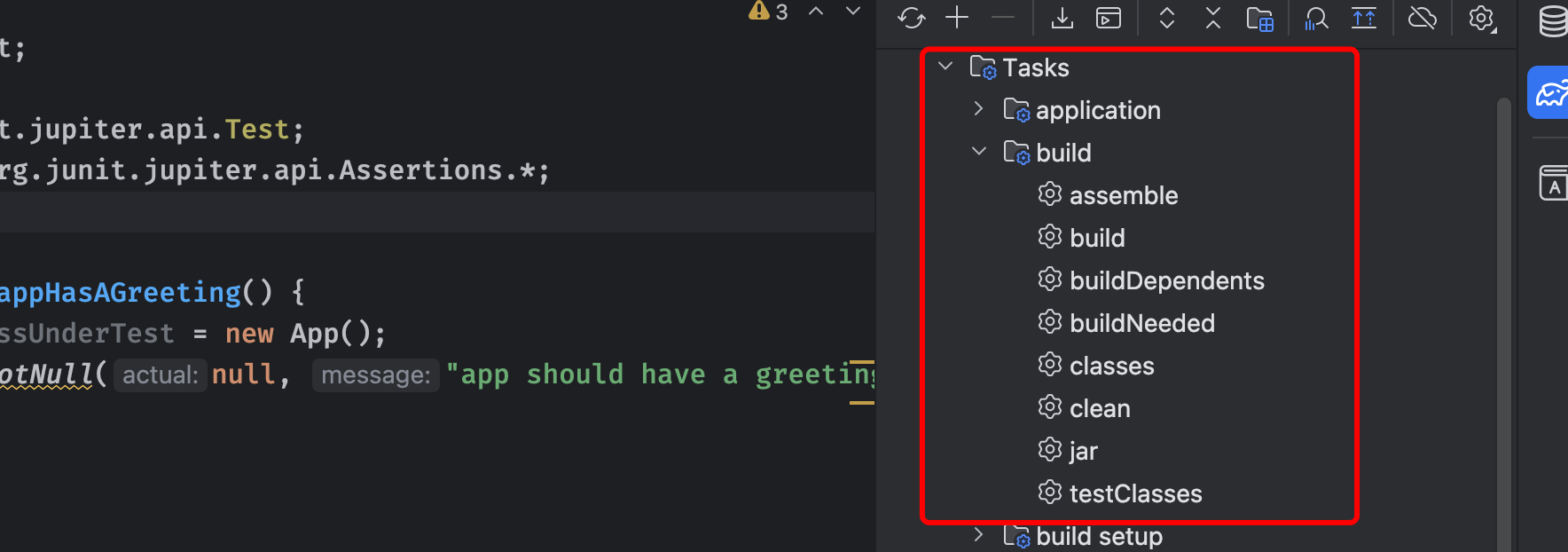This screenshot has width=1568, height=552.
Task: Toggle Gradle Offline Mode
Action: tap(1422, 18)
